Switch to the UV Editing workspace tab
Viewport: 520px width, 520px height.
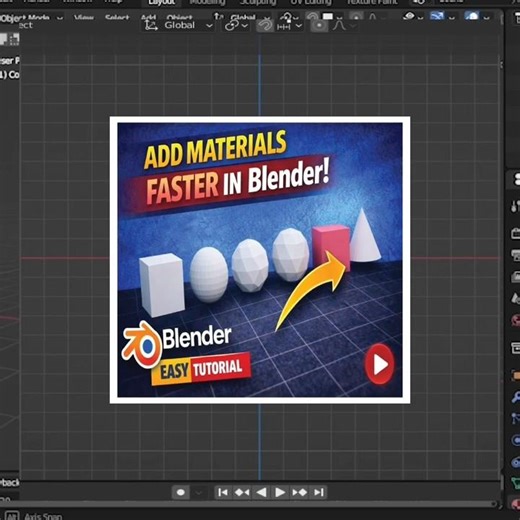[x=311, y=3]
